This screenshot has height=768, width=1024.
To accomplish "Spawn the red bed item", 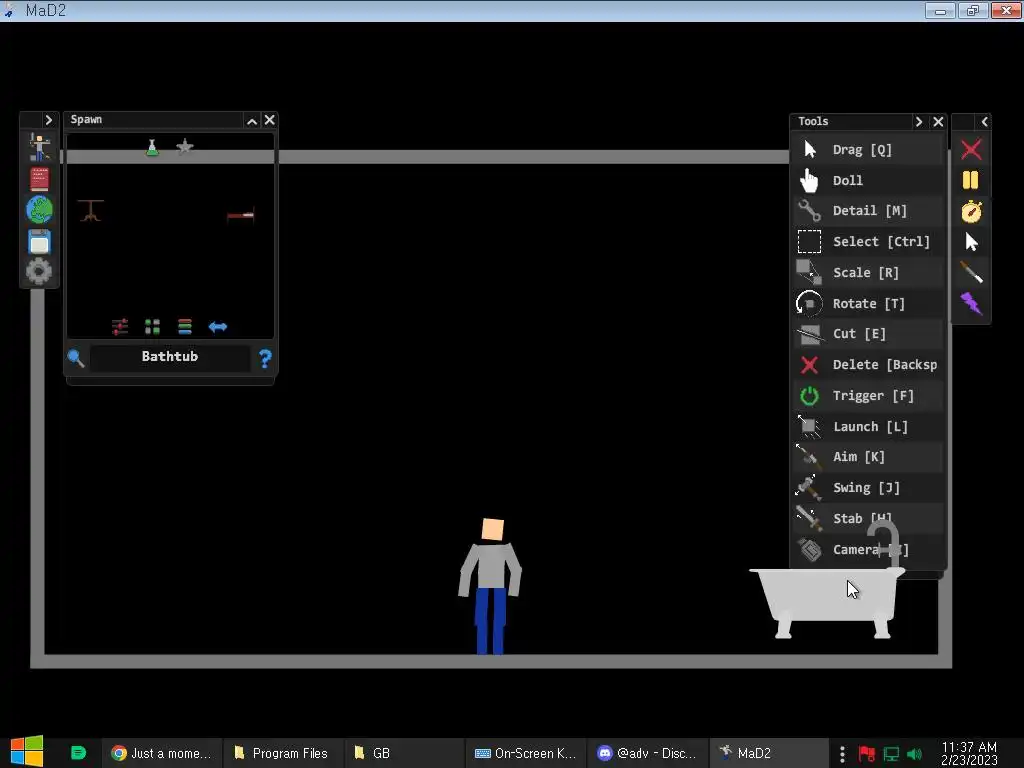I will (240, 215).
